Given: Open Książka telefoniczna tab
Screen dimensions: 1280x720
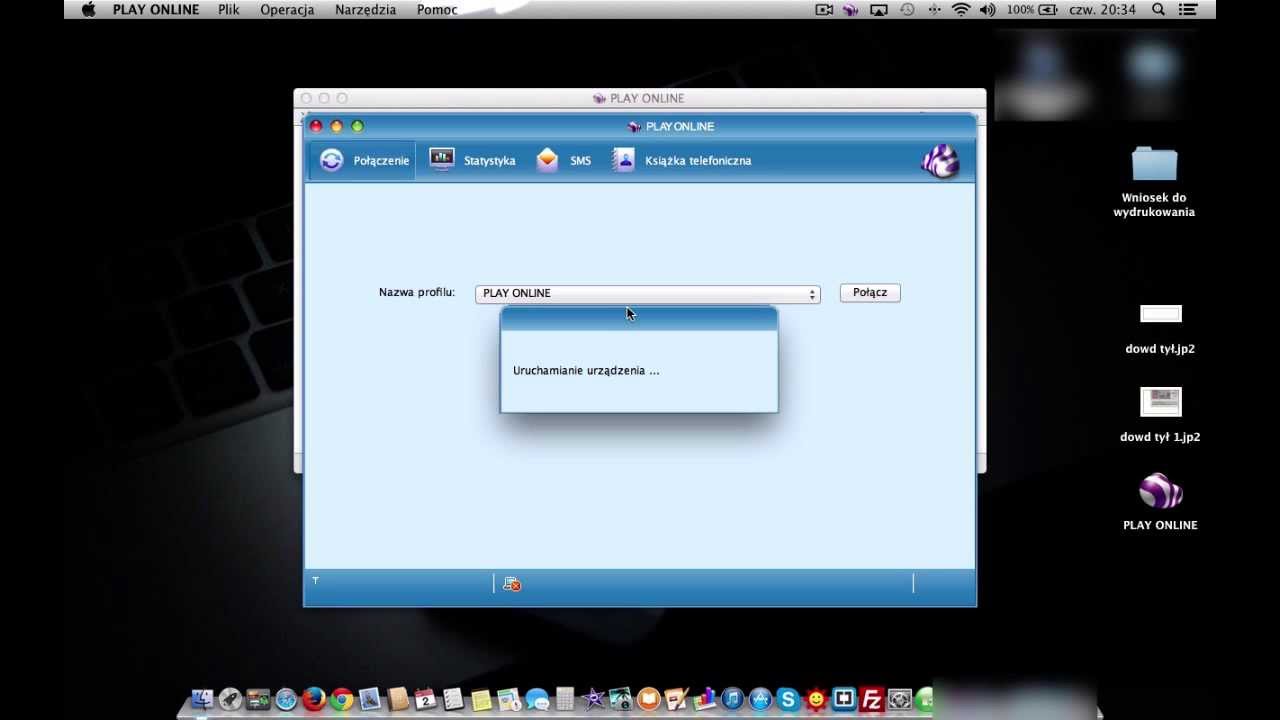Looking at the screenshot, I should coord(682,161).
